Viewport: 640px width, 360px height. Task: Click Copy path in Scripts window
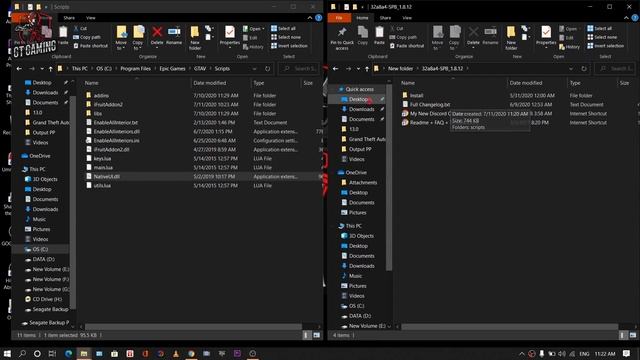pos(87,37)
